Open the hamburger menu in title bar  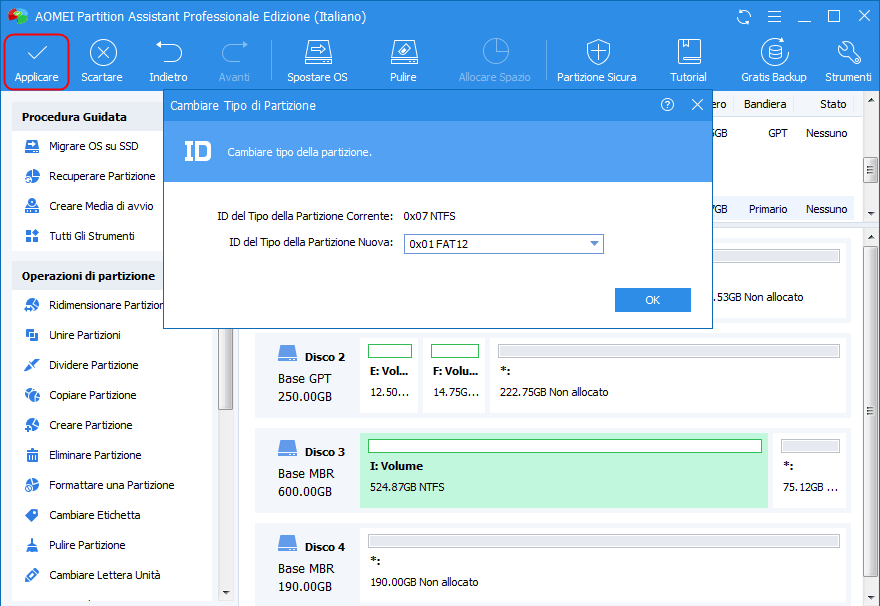774,17
